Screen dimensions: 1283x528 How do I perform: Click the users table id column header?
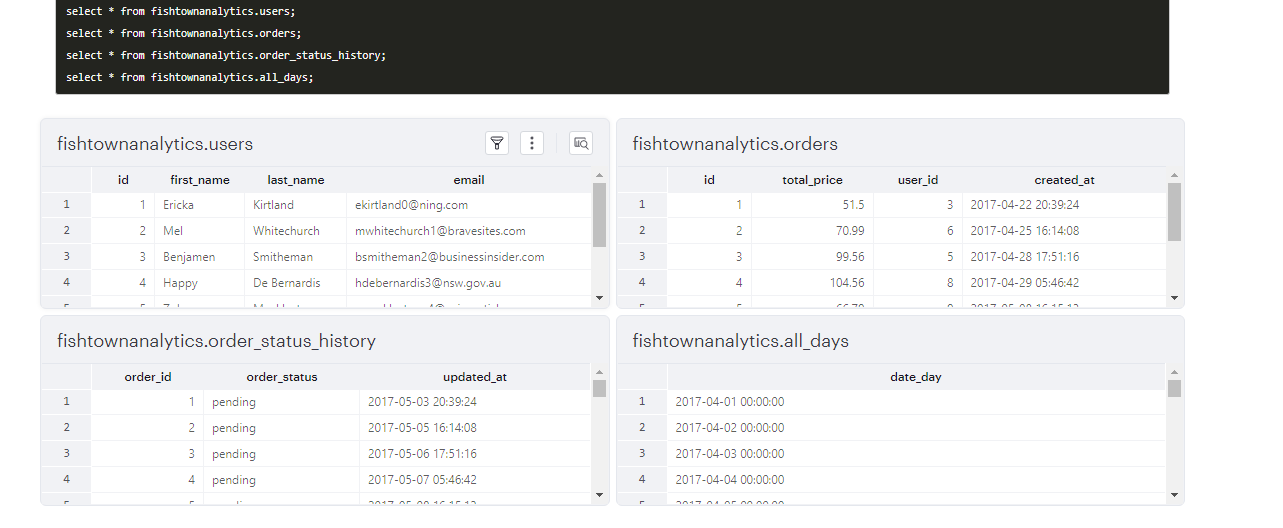123,180
